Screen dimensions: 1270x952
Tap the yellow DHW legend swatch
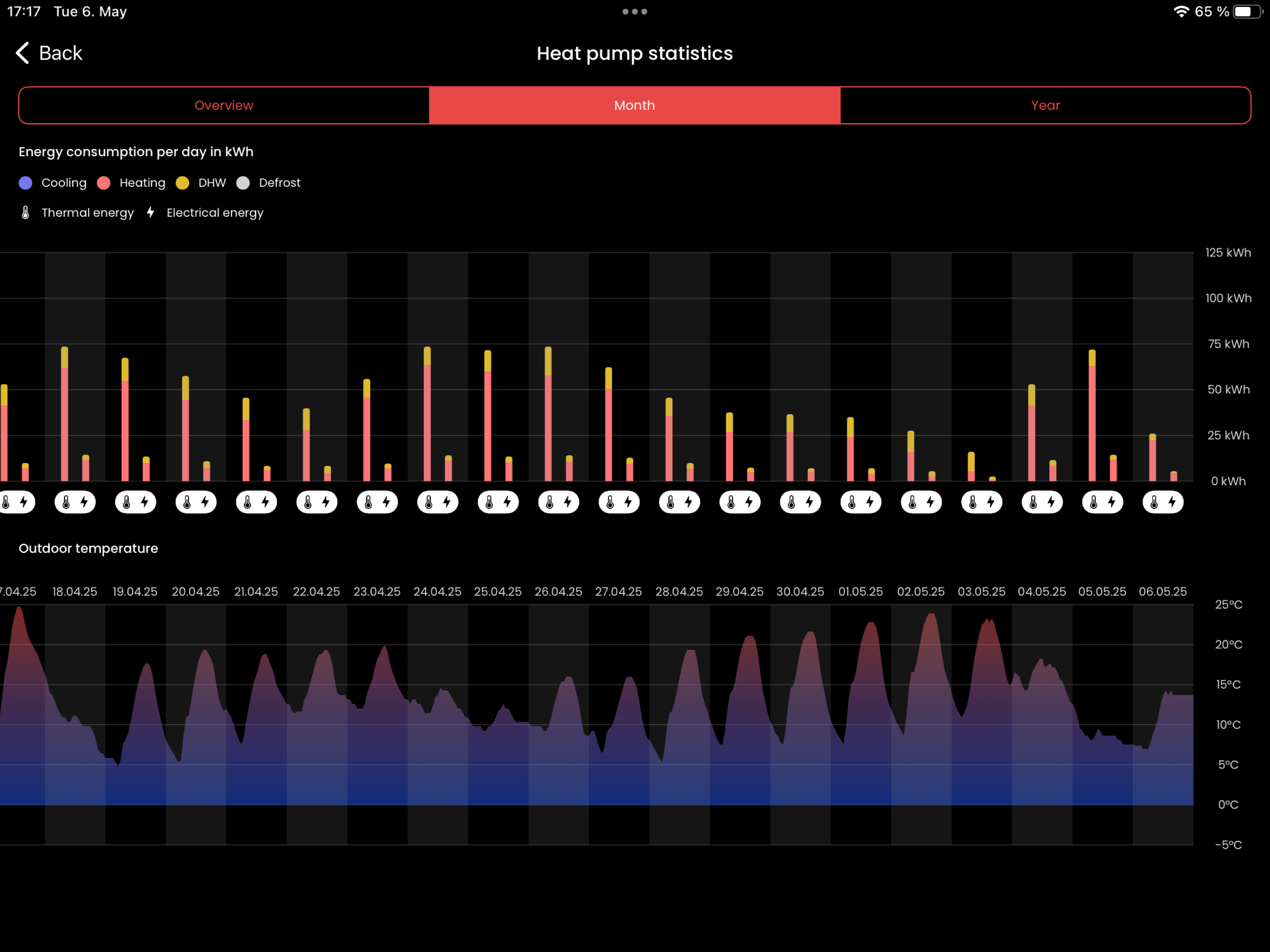tap(183, 183)
